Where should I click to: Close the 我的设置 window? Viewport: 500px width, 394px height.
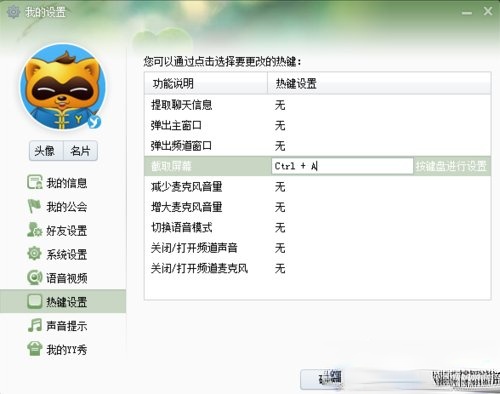[488, 11]
